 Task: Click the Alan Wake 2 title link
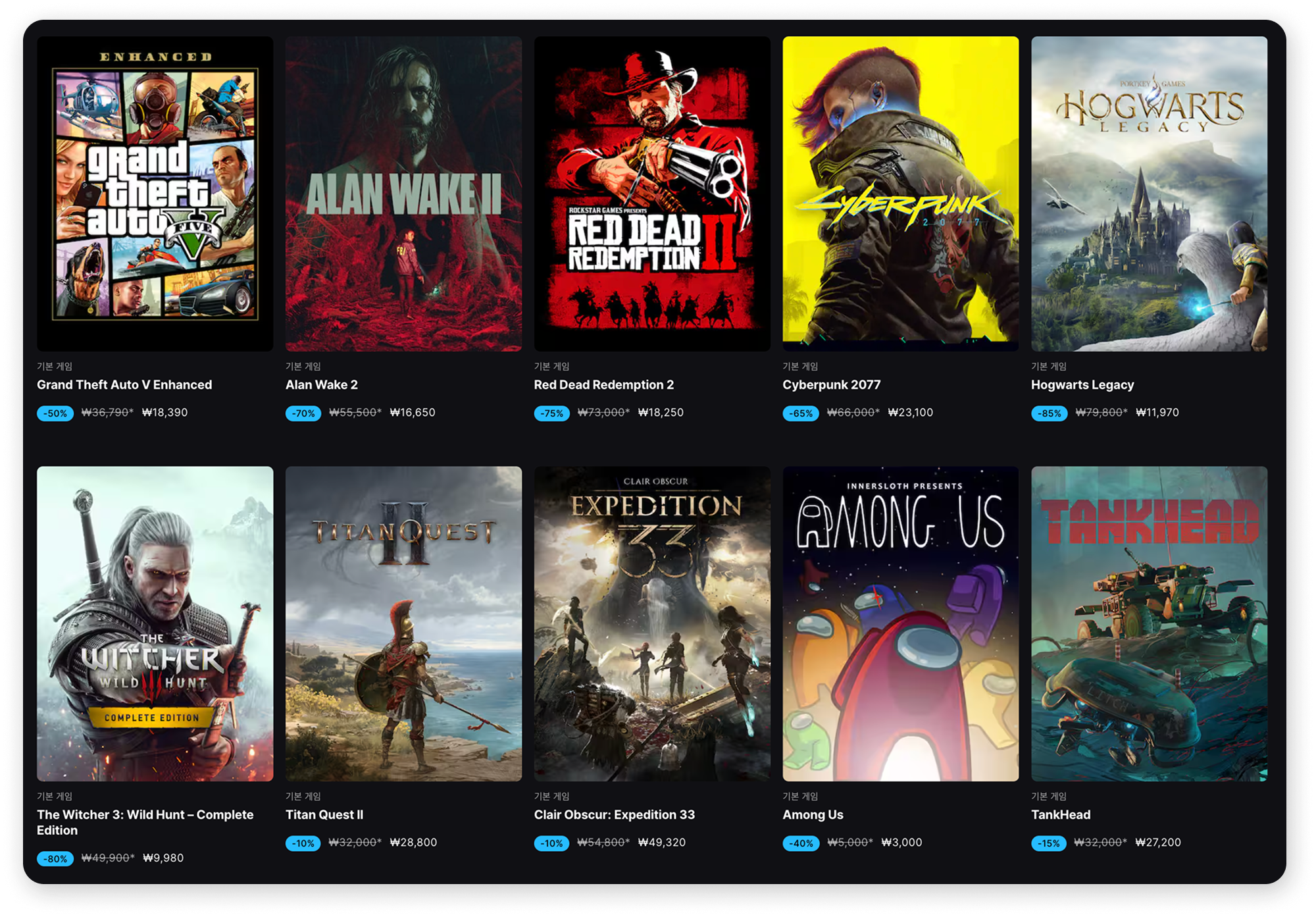pos(322,384)
